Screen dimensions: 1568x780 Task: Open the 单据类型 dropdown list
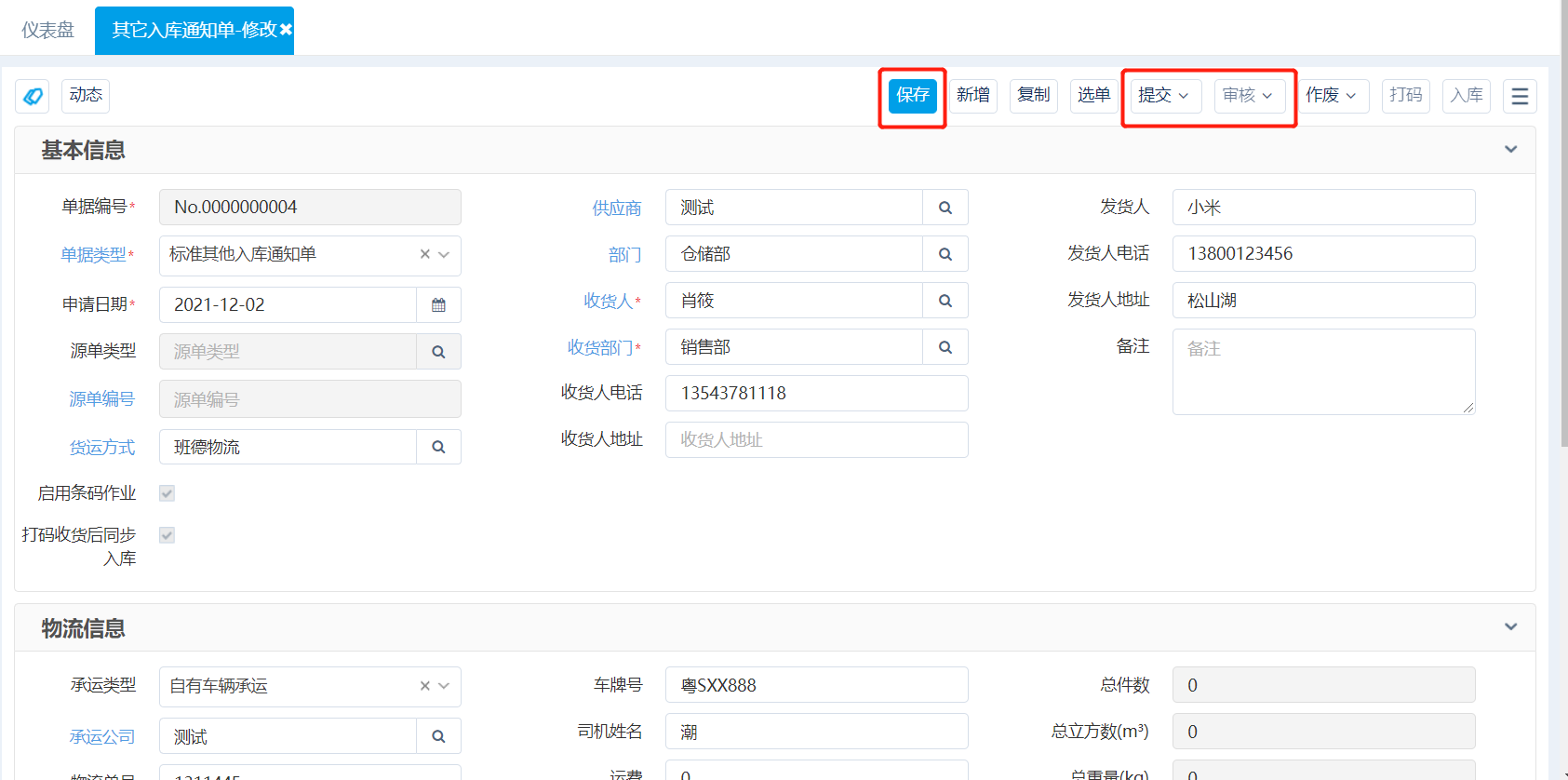click(x=445, y=254)
